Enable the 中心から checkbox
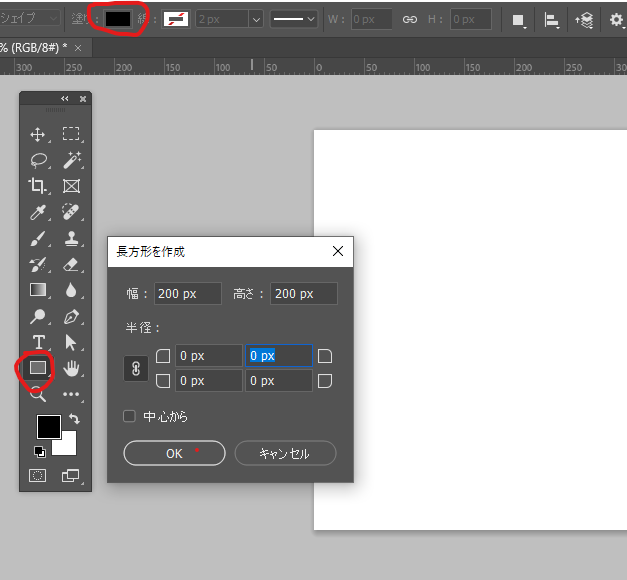This screenshot has width=627, height=580. [x=129, y=416]
